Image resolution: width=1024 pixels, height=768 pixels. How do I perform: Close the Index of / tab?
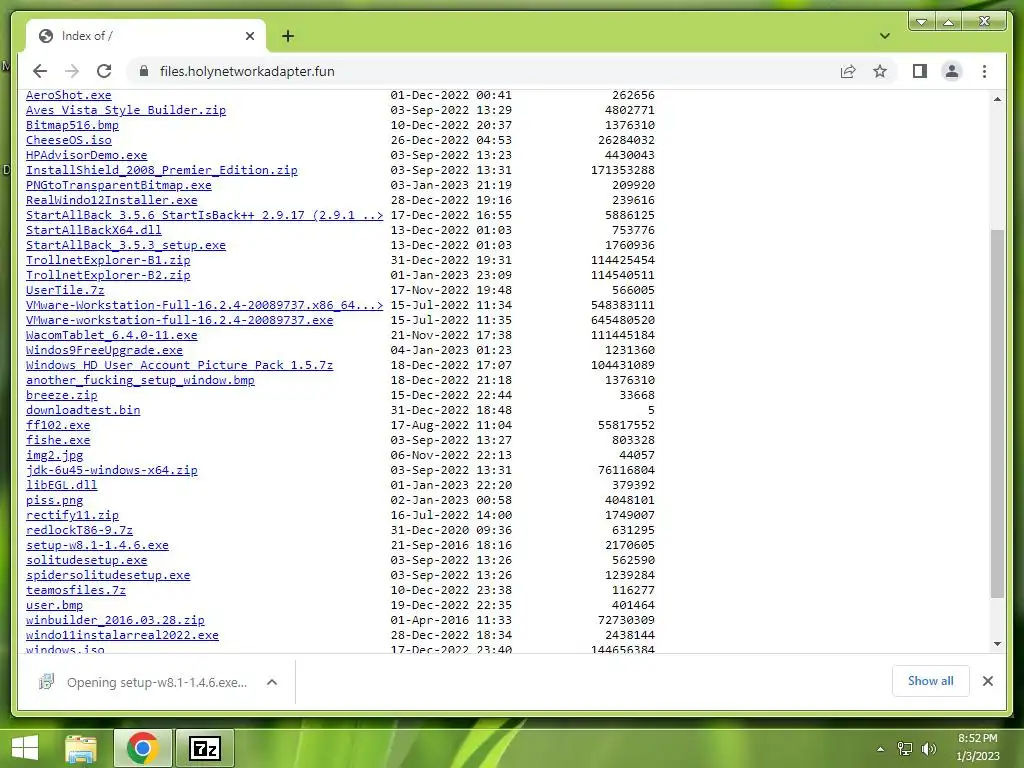[x=249, y=36]
